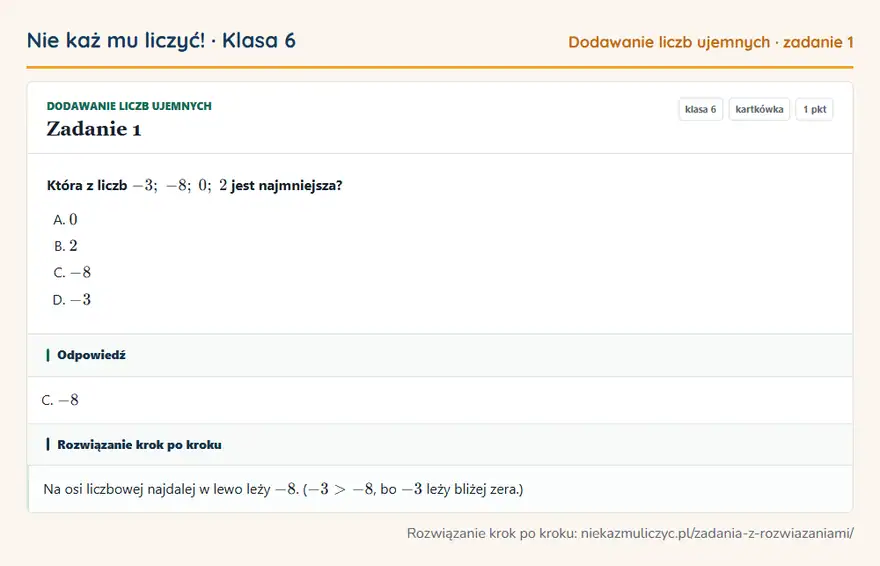The height and width of the screenshot is (566, 880).
Task: Click the green 'DODAWANIE LICZB UJEMNYCH' category label
Action: point(129,106)
